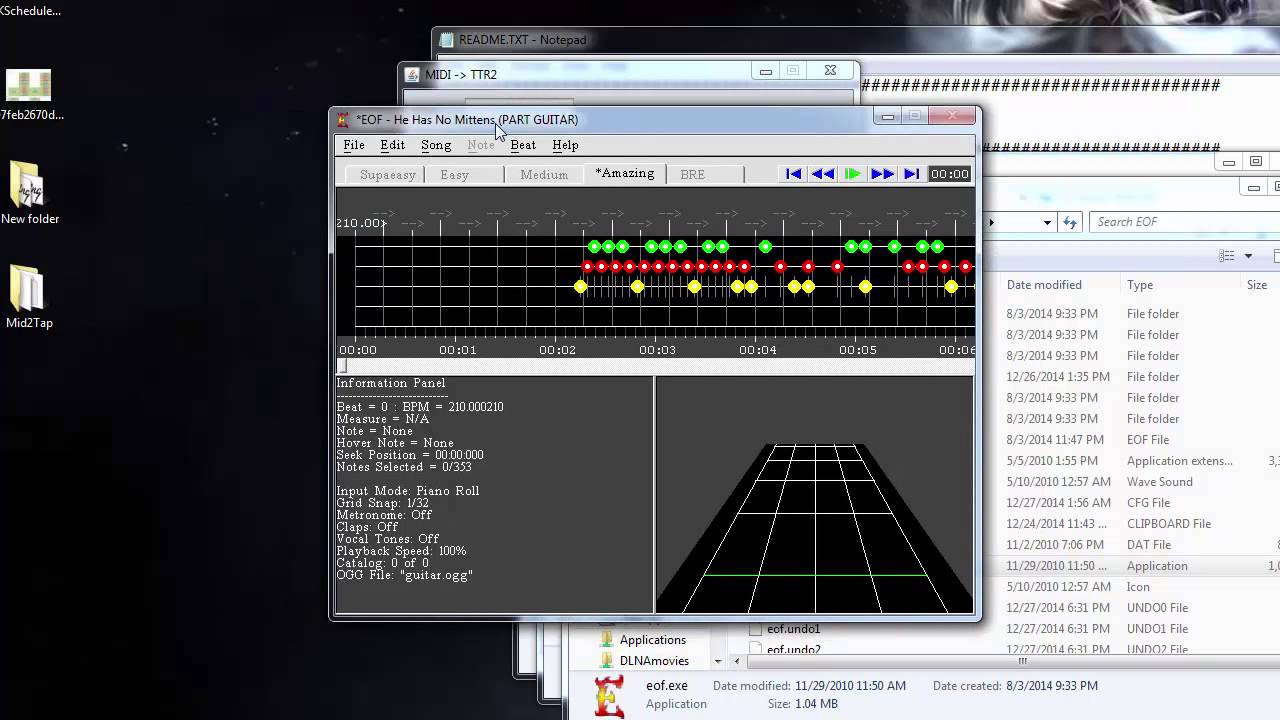Select the row with type Wave Sound

(x=1130, y=482)
